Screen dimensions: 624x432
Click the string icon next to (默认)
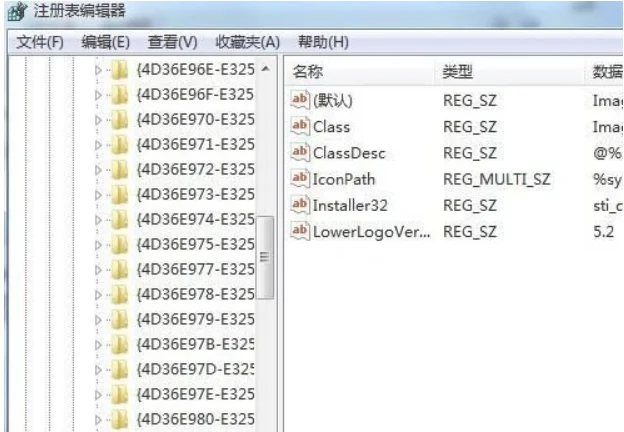pyautogui.click(x=300, y=99)
